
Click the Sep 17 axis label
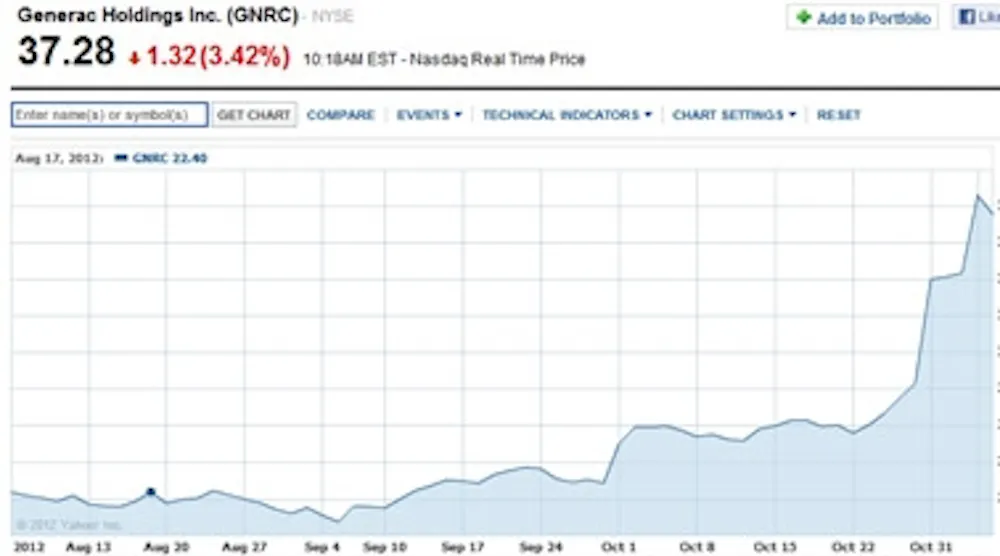[462, 547]
